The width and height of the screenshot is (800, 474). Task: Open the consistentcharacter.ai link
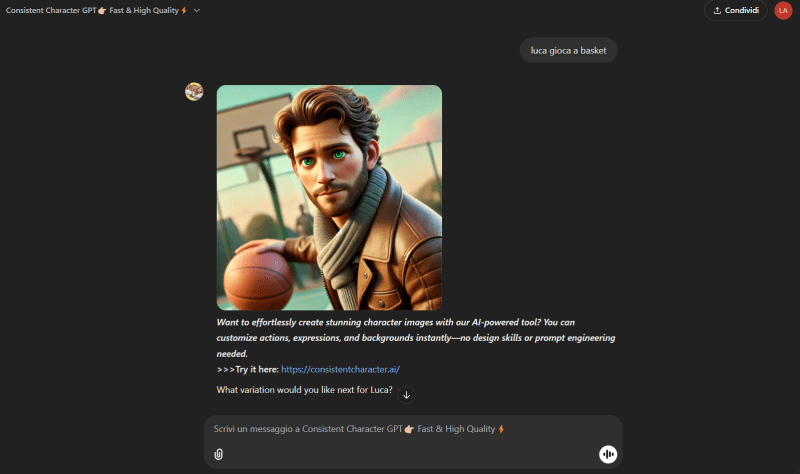coord(340,369)
